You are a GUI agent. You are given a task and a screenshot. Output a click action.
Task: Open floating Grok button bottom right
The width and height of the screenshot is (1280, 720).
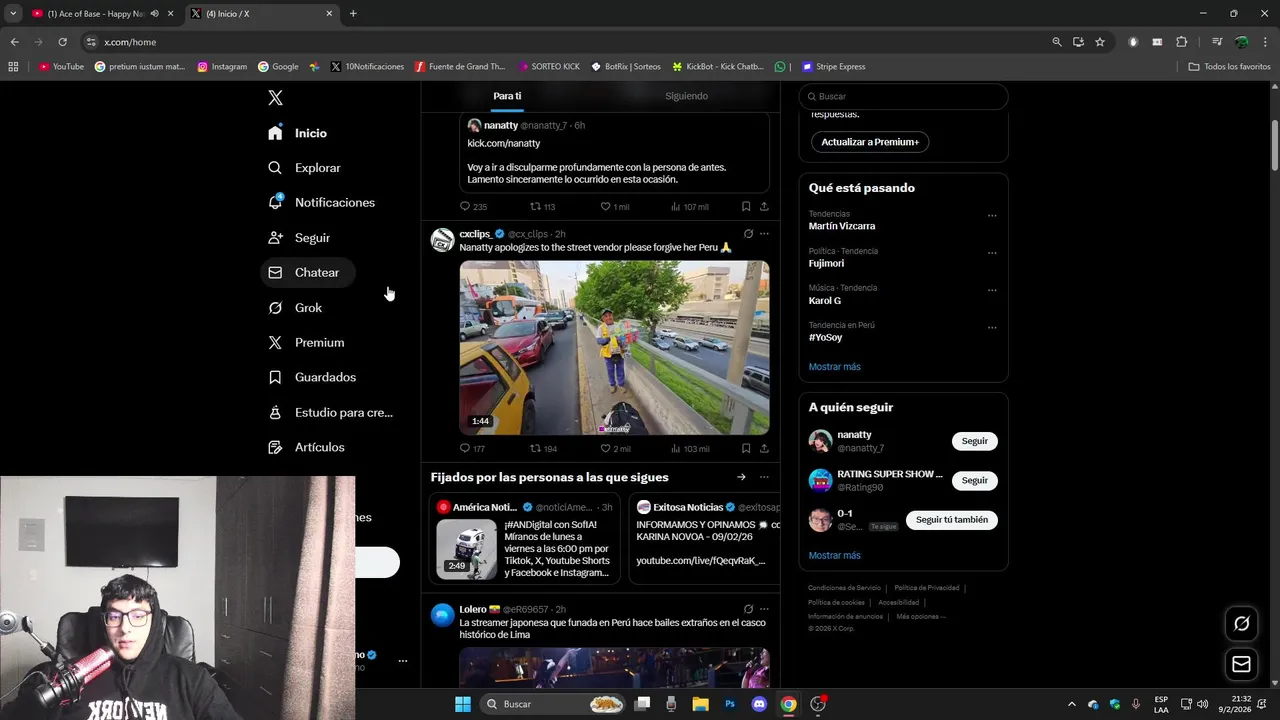1241,623
